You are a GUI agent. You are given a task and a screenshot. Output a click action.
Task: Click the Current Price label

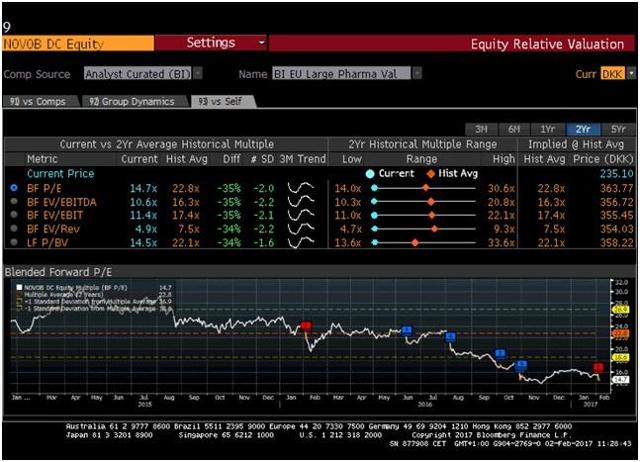click(x=60, y=173)
